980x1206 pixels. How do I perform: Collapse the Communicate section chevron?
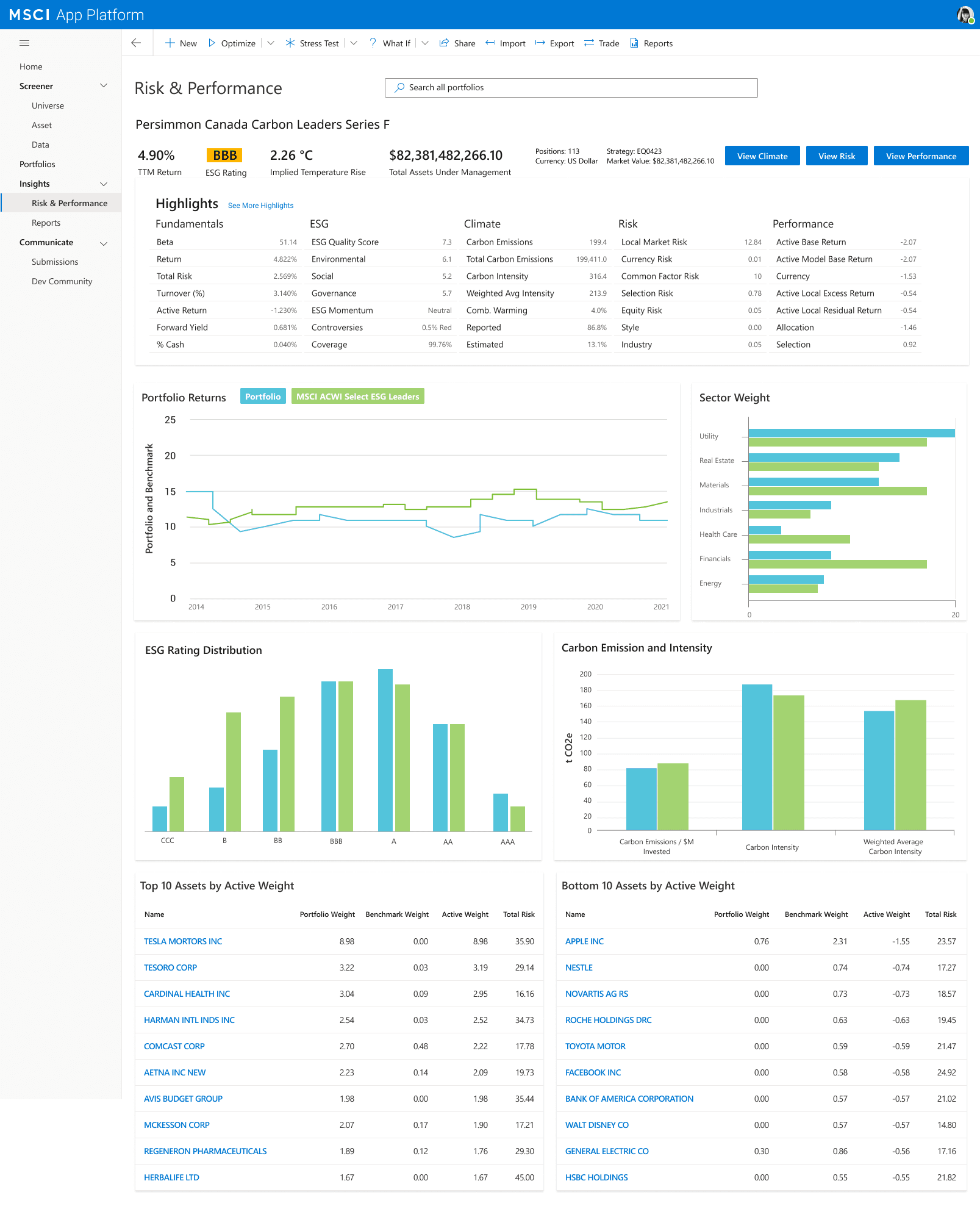[104, 243]
